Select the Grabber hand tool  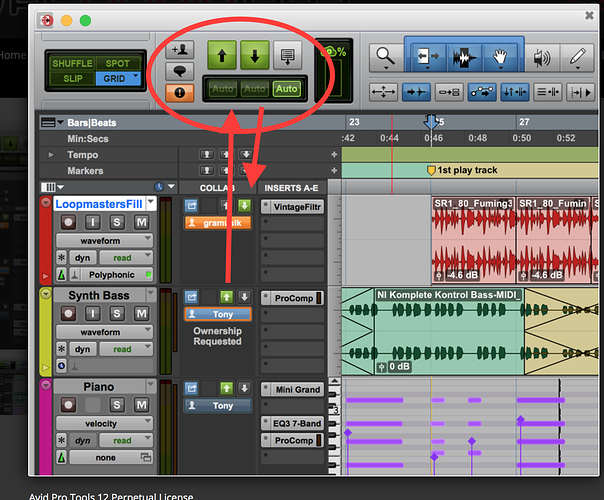tap(500, 57)
